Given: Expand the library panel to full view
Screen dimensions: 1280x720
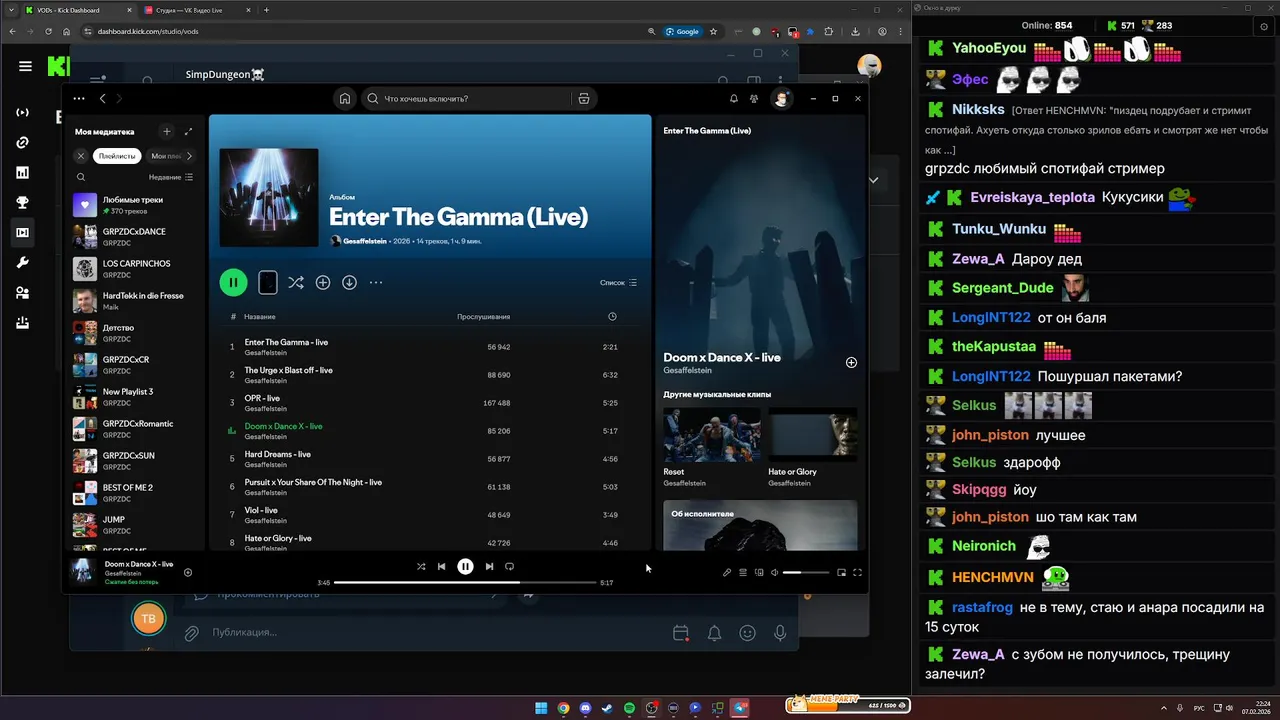Looking at the screenshot, I should pos(188,131).
